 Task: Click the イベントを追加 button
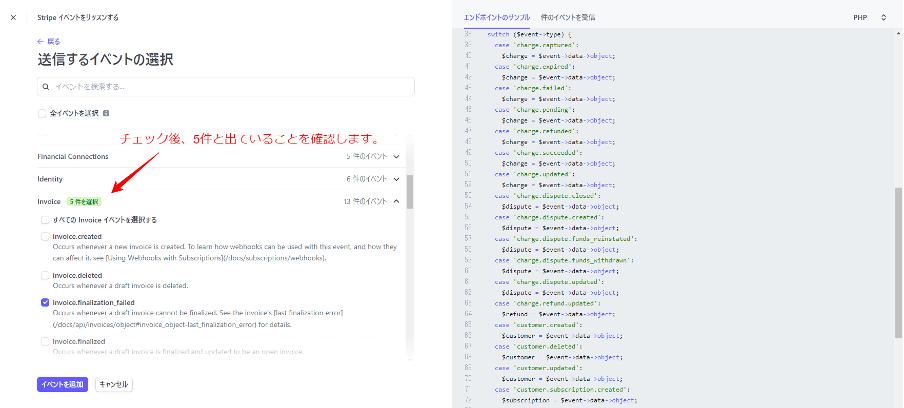tap(63, 384)
